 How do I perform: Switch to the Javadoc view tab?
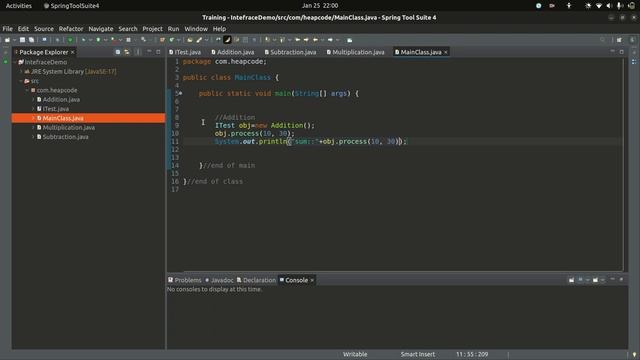pos(219,280)
